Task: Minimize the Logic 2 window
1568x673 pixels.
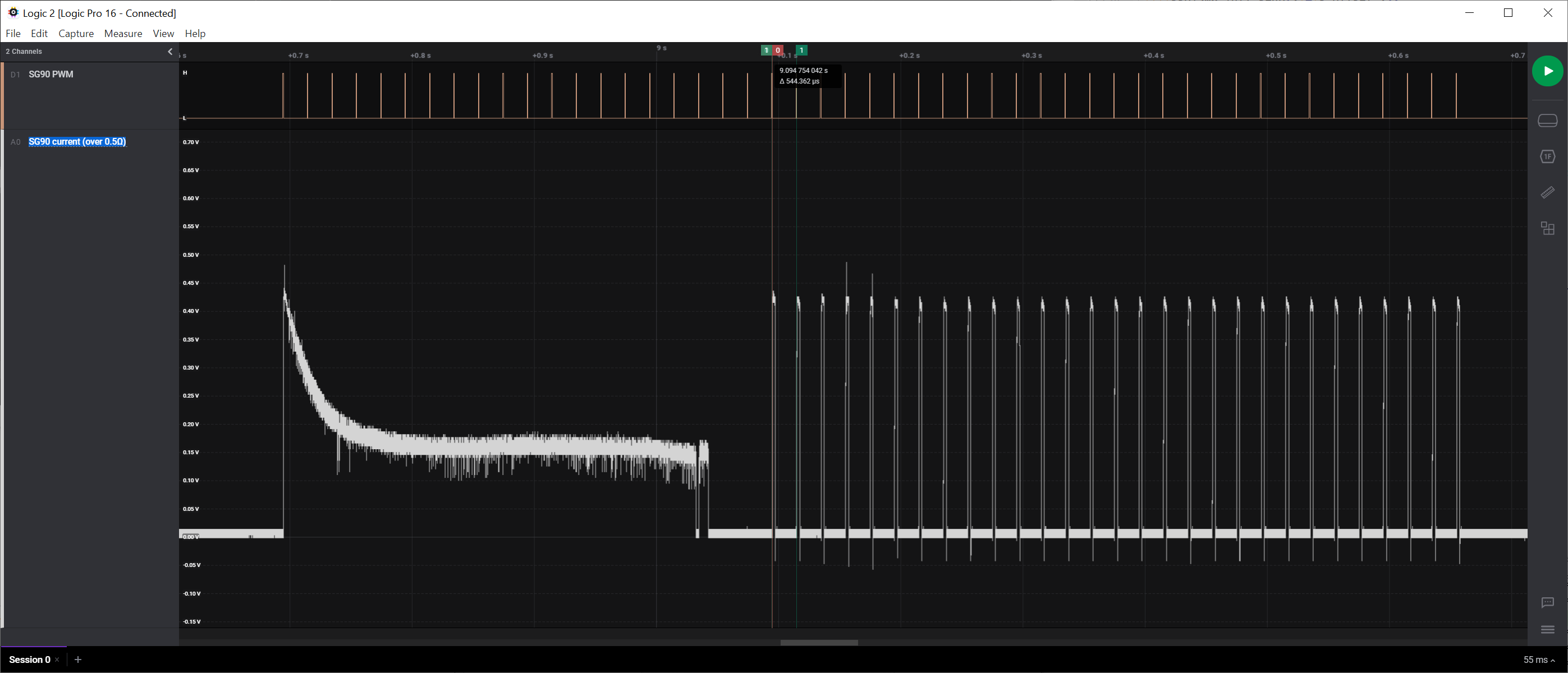Action: click(x=1469, y=13)
